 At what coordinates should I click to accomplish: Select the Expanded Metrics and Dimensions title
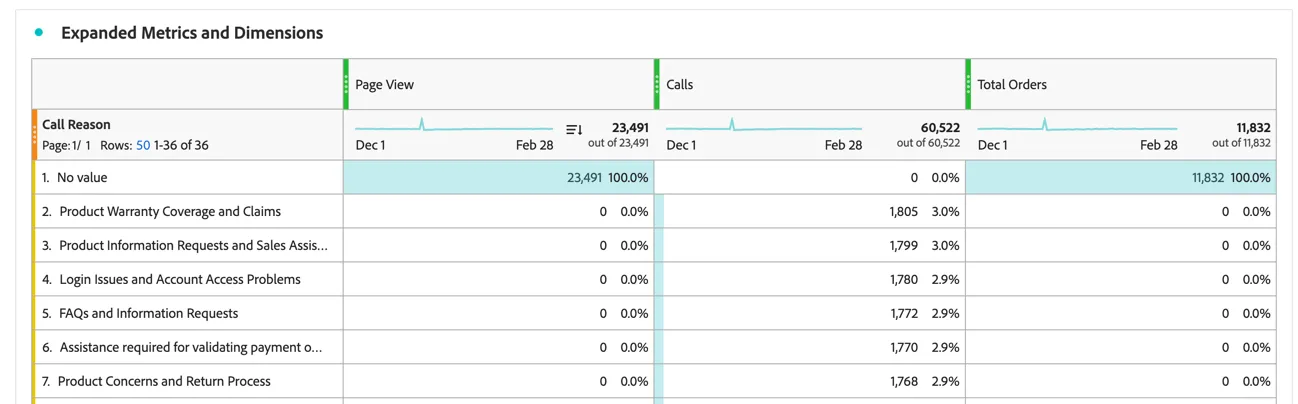[x=192, y=33]
